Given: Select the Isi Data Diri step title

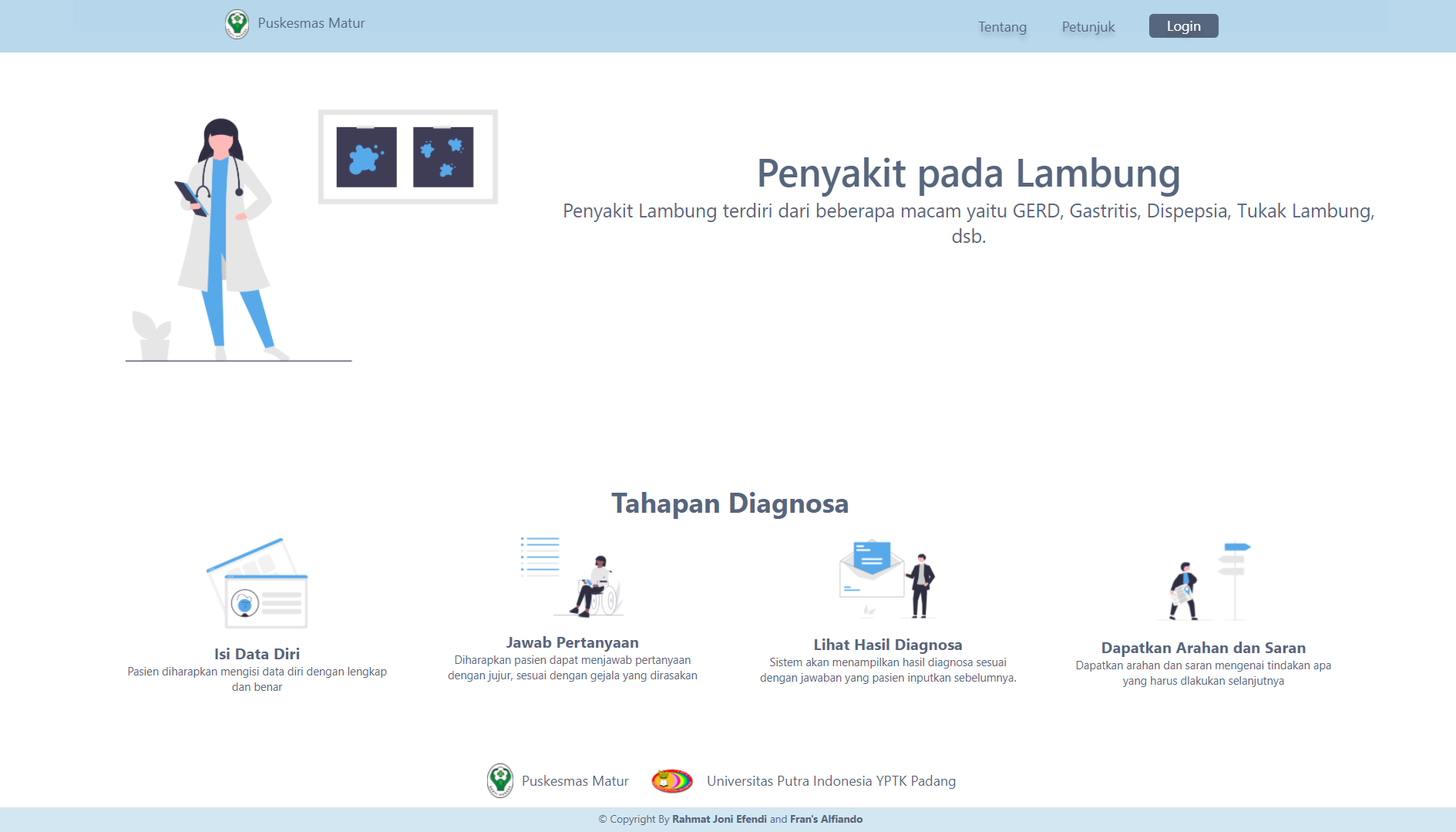Looking at the screenshot, I should tap(257, 654).
